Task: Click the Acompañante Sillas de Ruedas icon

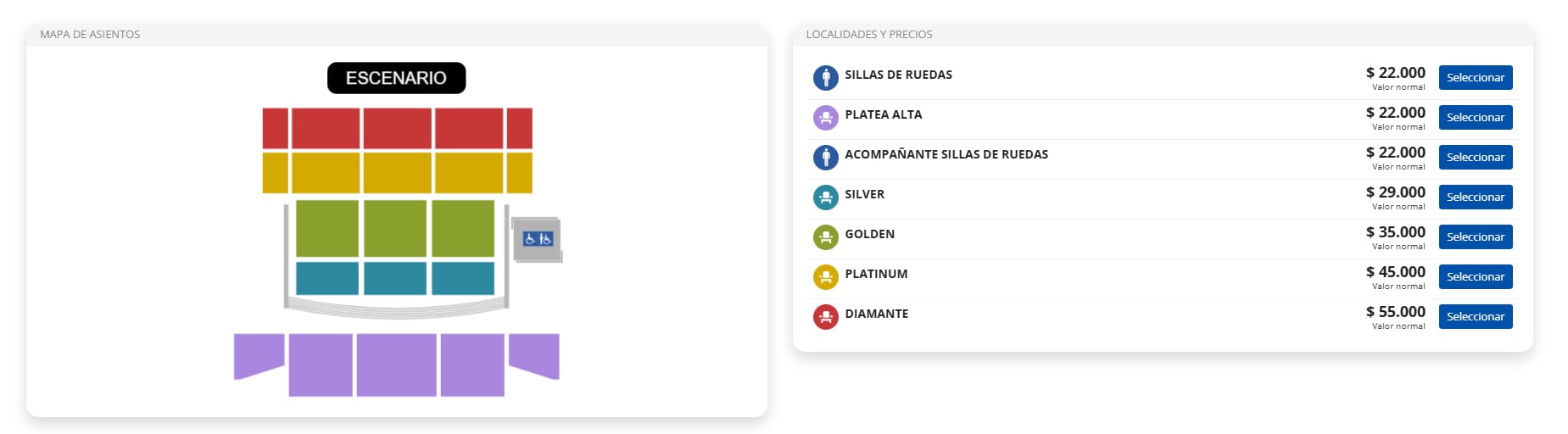Action: coord(825,158)
